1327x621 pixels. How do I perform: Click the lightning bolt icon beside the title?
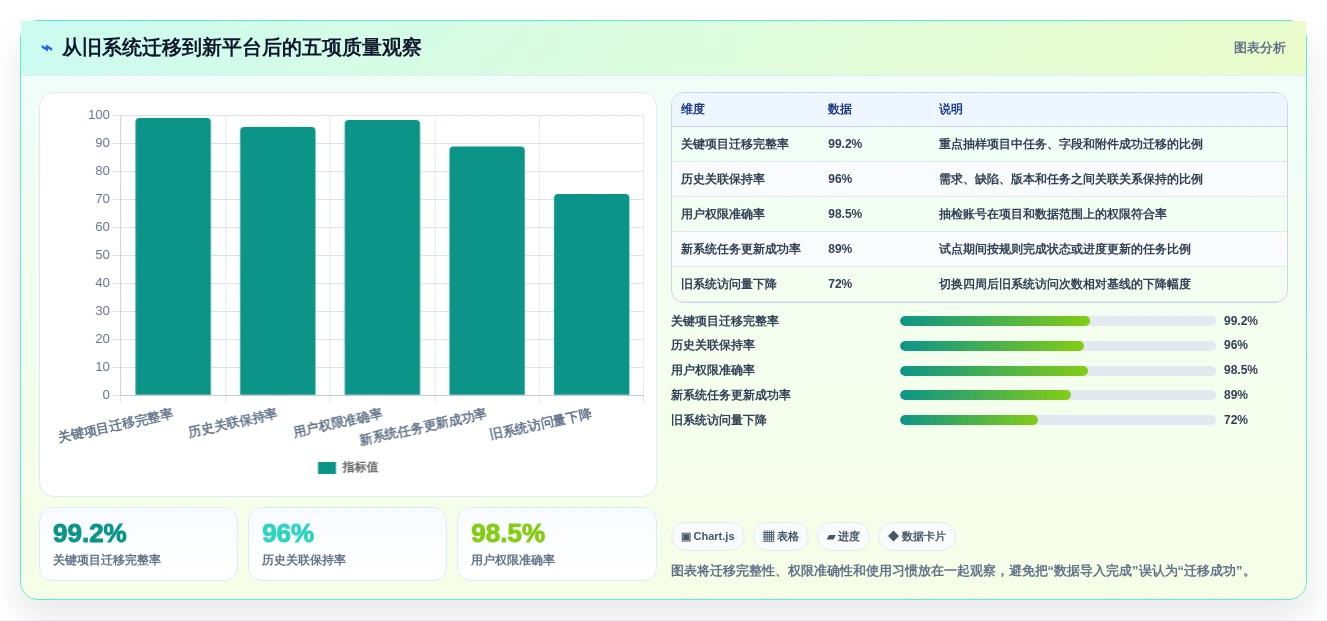(x=47, y=48)
